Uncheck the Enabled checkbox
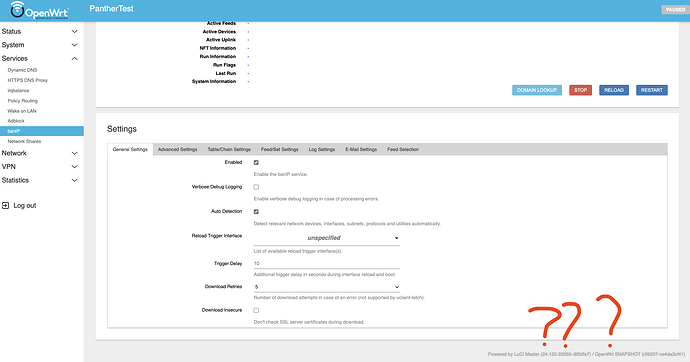The width and height of the screenshot is (690, 362). click(x=256, y=162)
